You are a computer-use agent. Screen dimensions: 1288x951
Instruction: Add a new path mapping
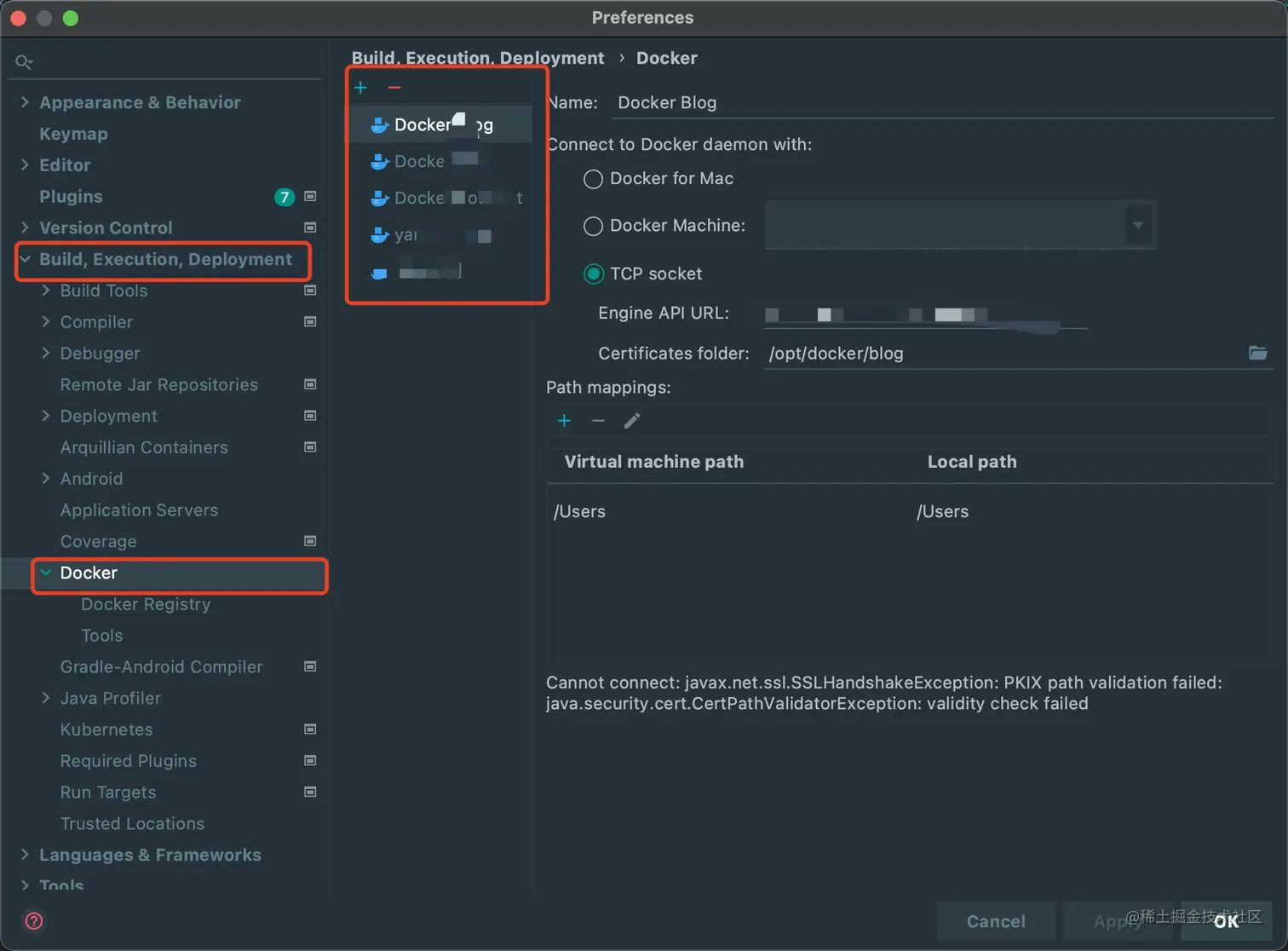coord(564,421)
